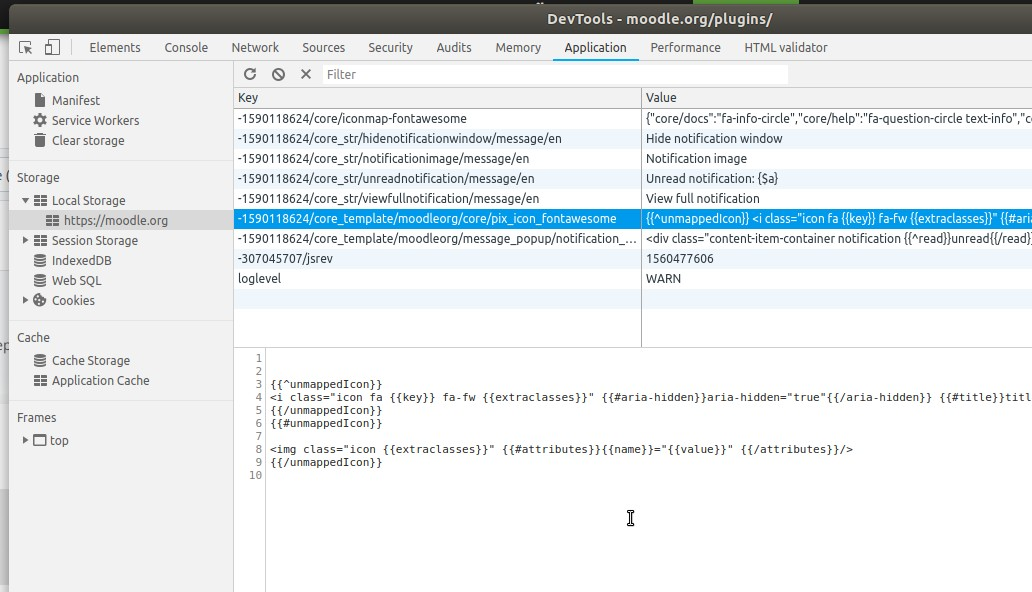The height and width of the screenshot is (592, 1032).
Task: Click the IndexedDB database icon
Action: pos(40,261)
